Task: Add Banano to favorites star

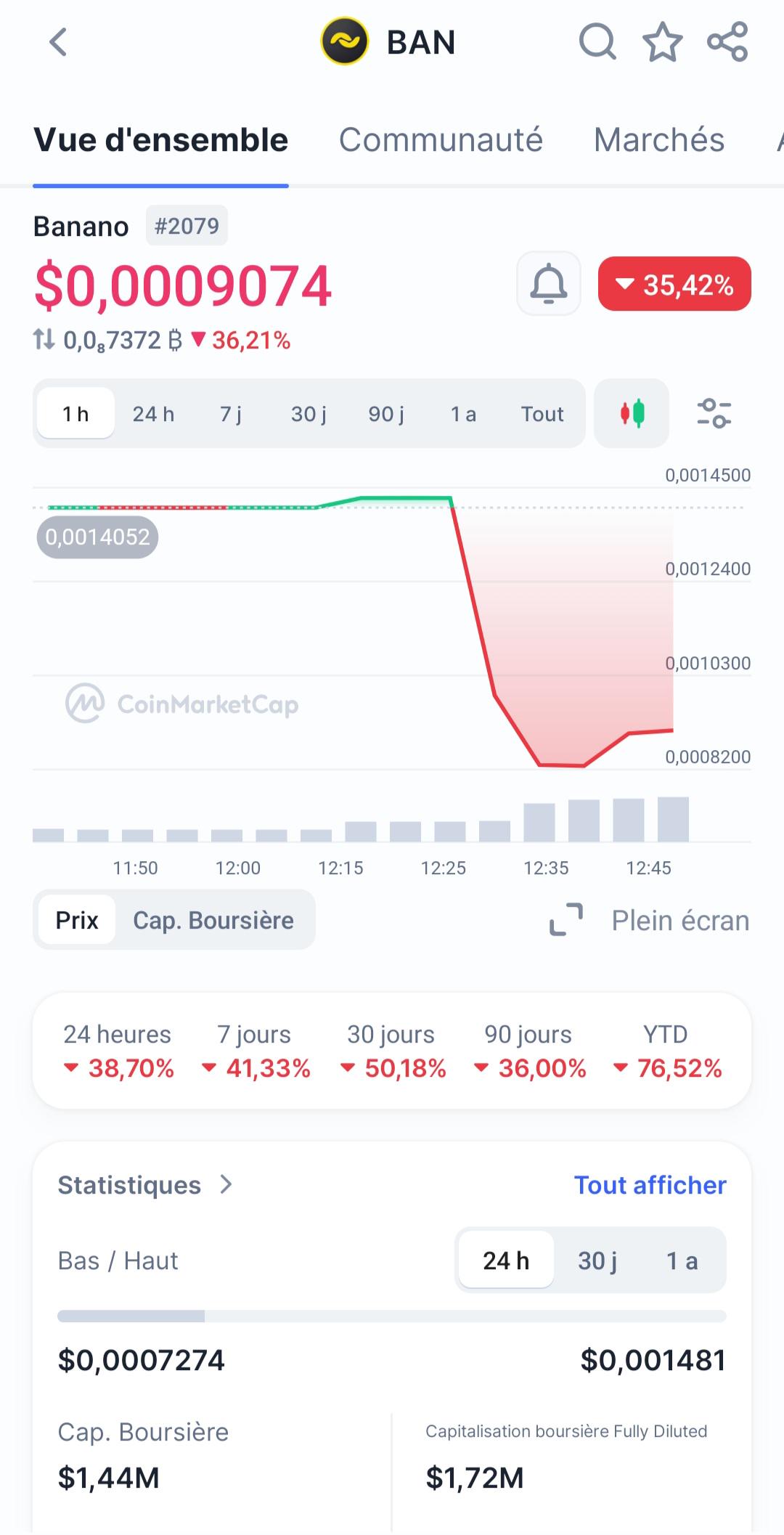Action: tap(662, 42)
